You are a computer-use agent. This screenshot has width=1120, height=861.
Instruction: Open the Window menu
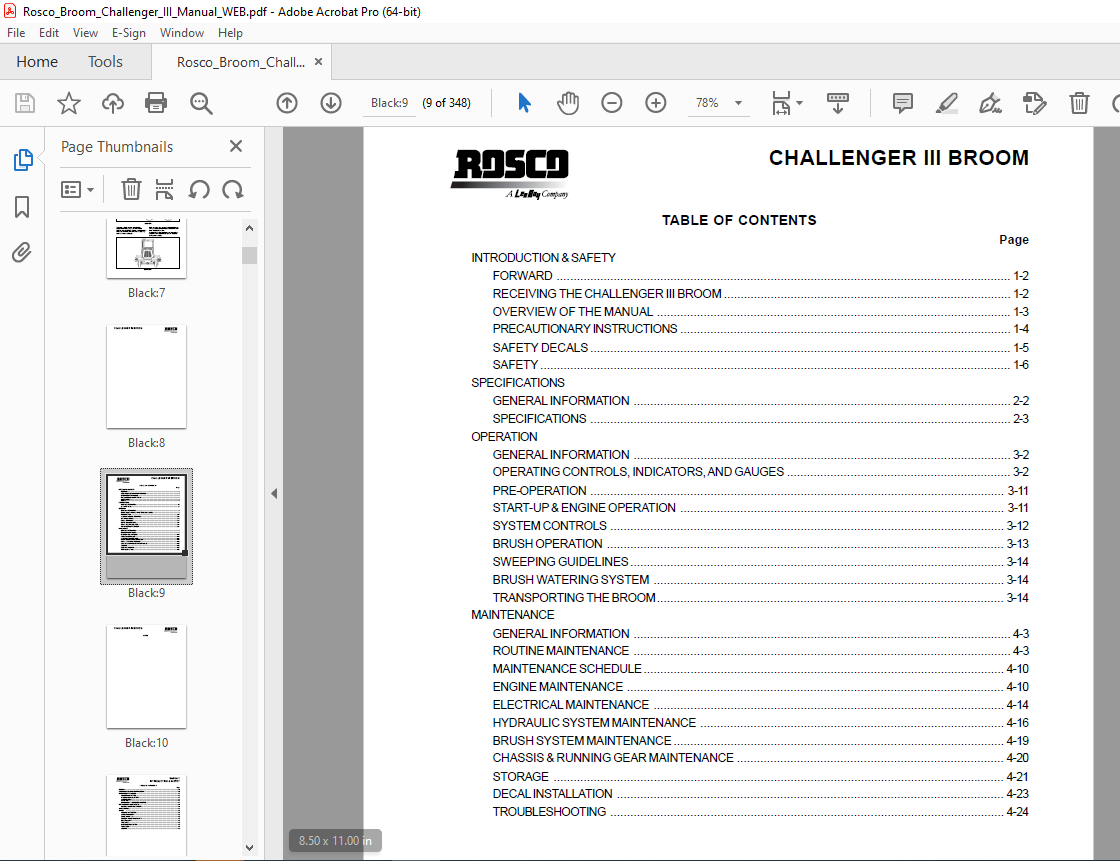click(x=181, y=33)
